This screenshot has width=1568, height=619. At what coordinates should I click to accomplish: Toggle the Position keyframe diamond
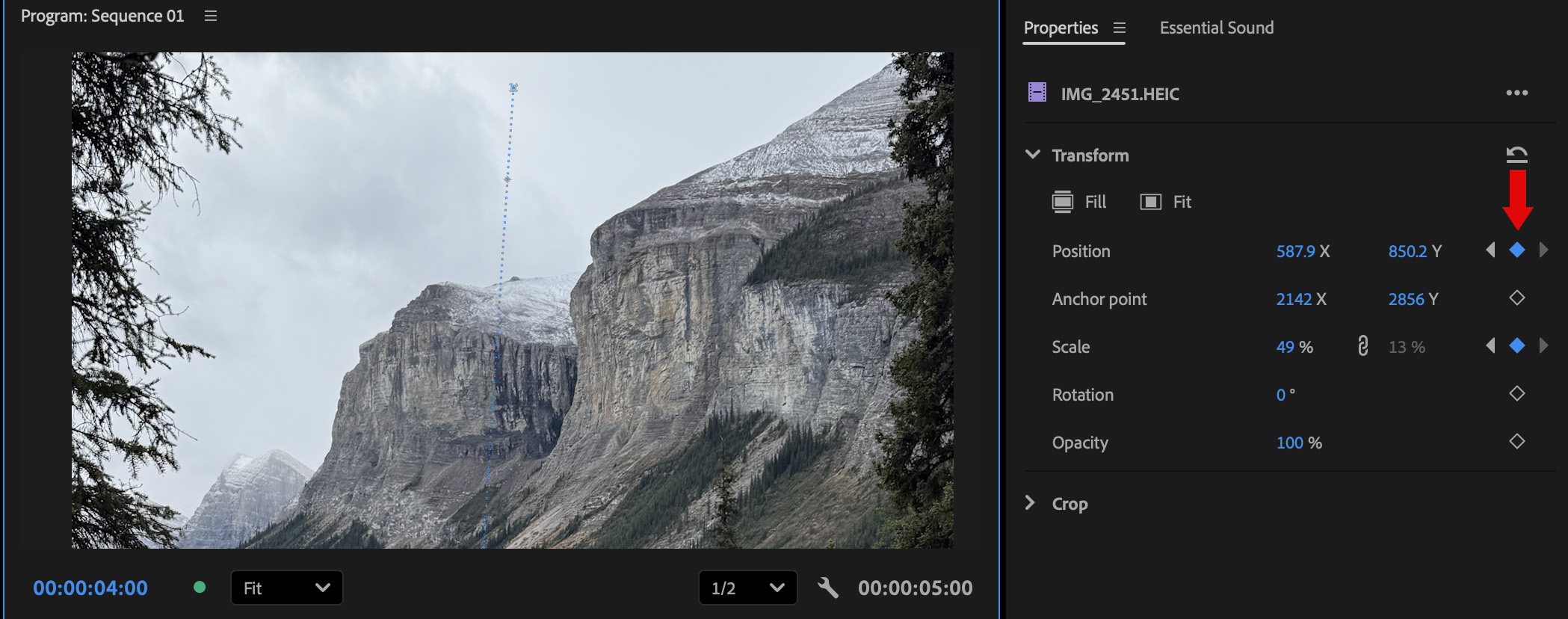[1516, 250]
